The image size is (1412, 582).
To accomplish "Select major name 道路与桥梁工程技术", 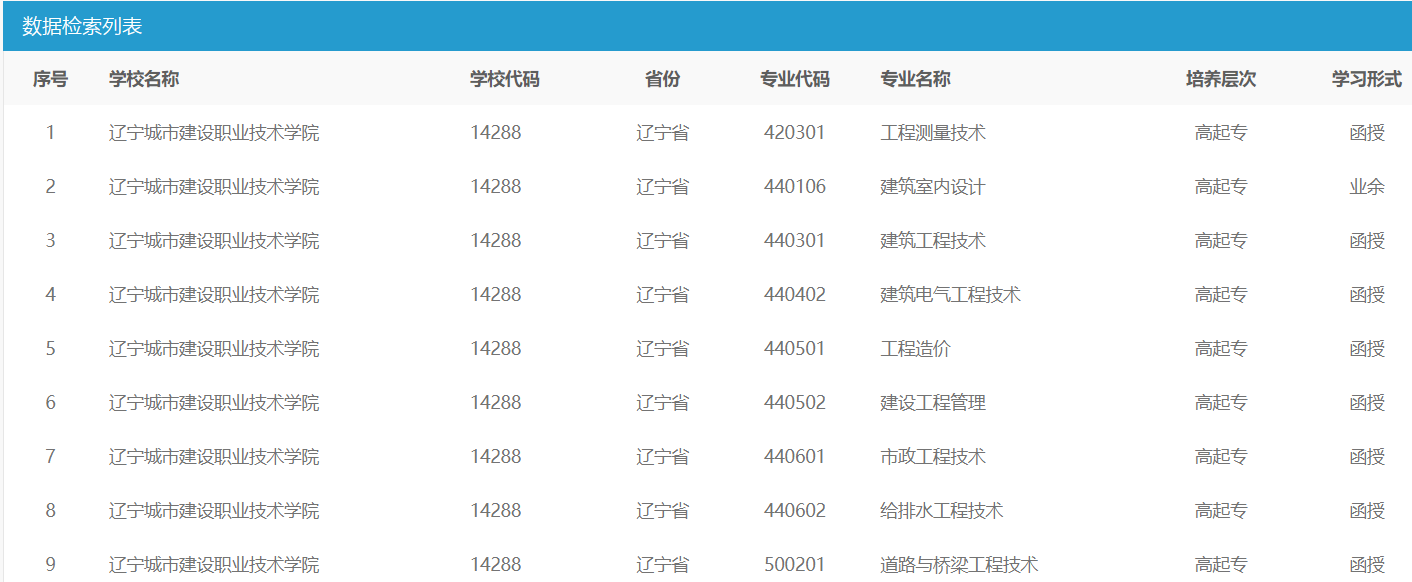I will click(x=960, y=564).
